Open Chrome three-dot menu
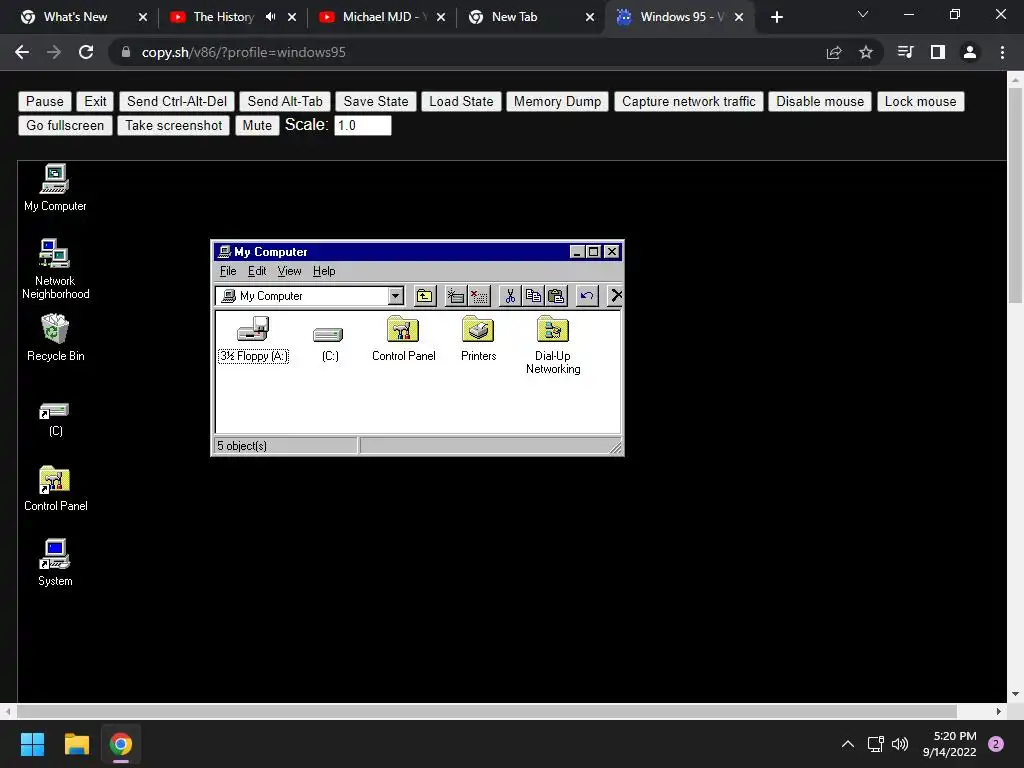1024x768 pixels. 1002,52
